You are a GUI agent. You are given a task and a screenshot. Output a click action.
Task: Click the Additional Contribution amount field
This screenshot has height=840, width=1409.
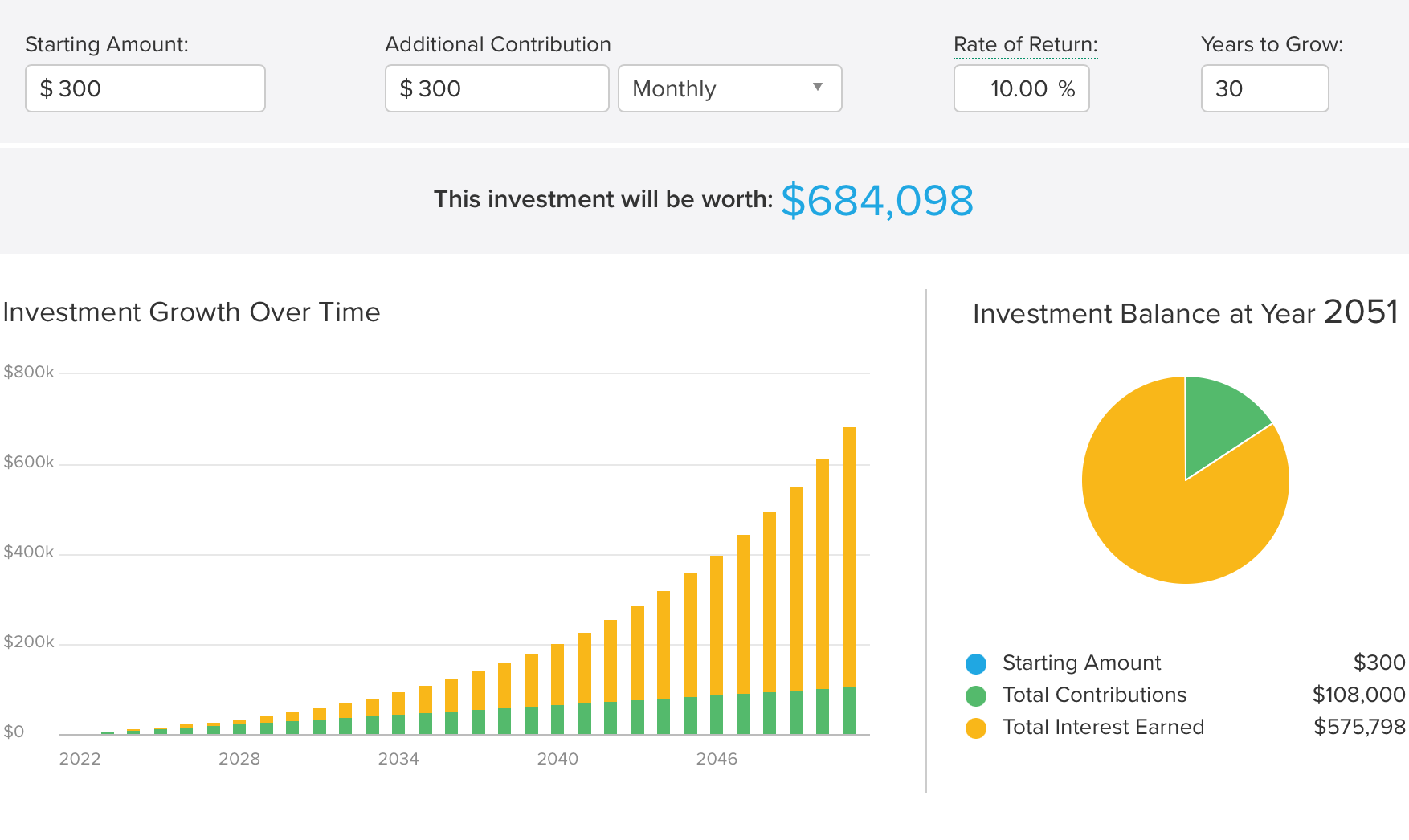coord(496,88)
